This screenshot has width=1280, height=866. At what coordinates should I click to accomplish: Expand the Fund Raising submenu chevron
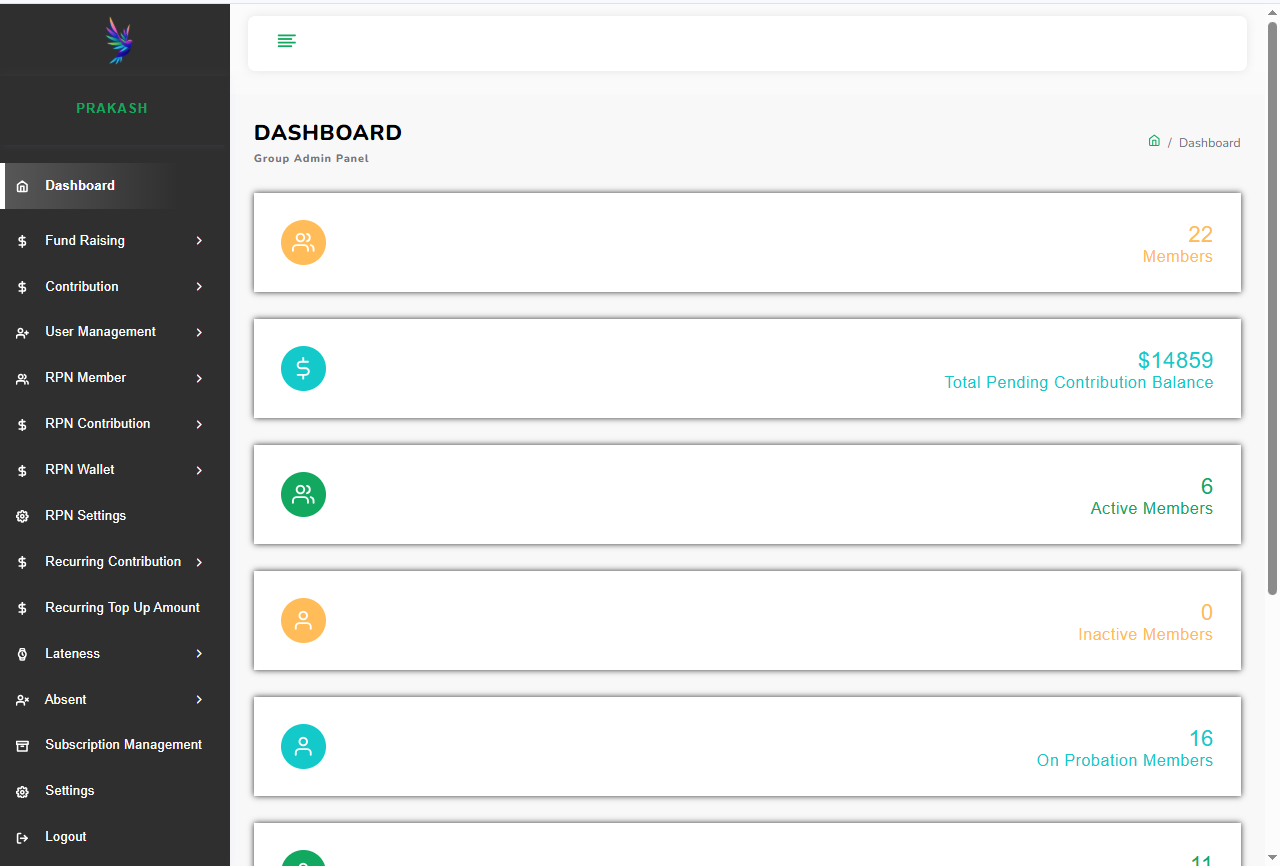(199, 241)
